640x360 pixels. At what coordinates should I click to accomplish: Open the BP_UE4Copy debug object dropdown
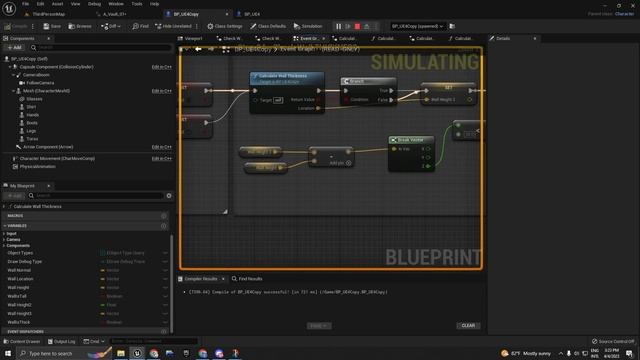point(417,26)
